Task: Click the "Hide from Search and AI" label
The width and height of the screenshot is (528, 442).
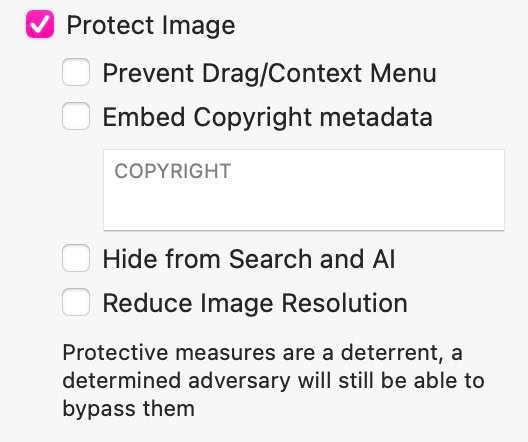Action: 249,259
